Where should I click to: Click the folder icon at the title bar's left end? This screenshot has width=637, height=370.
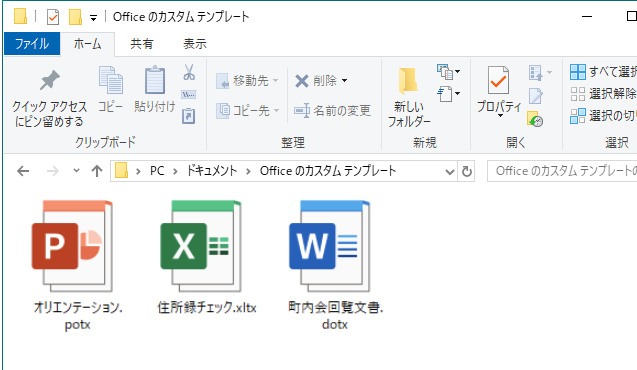[x=20, y=16]
